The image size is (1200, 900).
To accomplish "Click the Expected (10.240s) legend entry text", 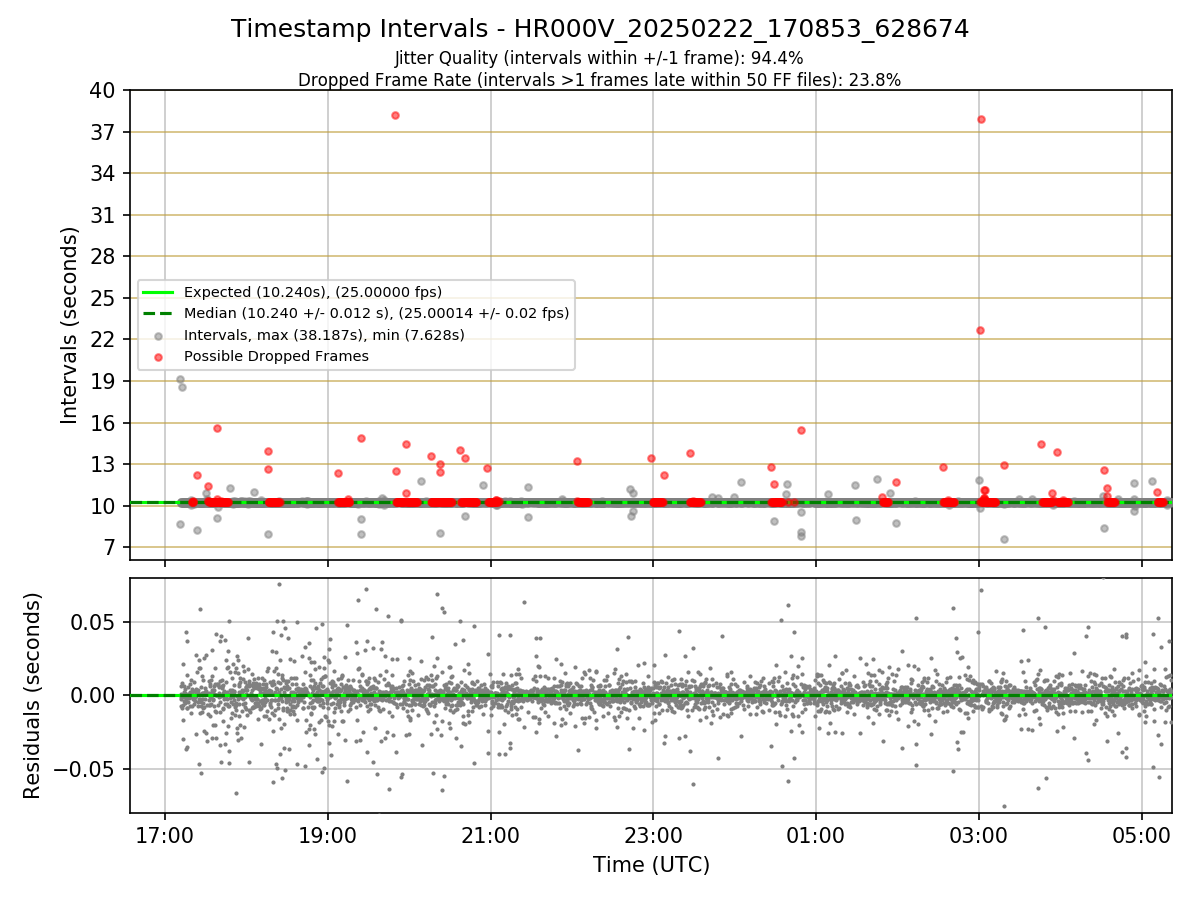I will click(x=313, y=292).
